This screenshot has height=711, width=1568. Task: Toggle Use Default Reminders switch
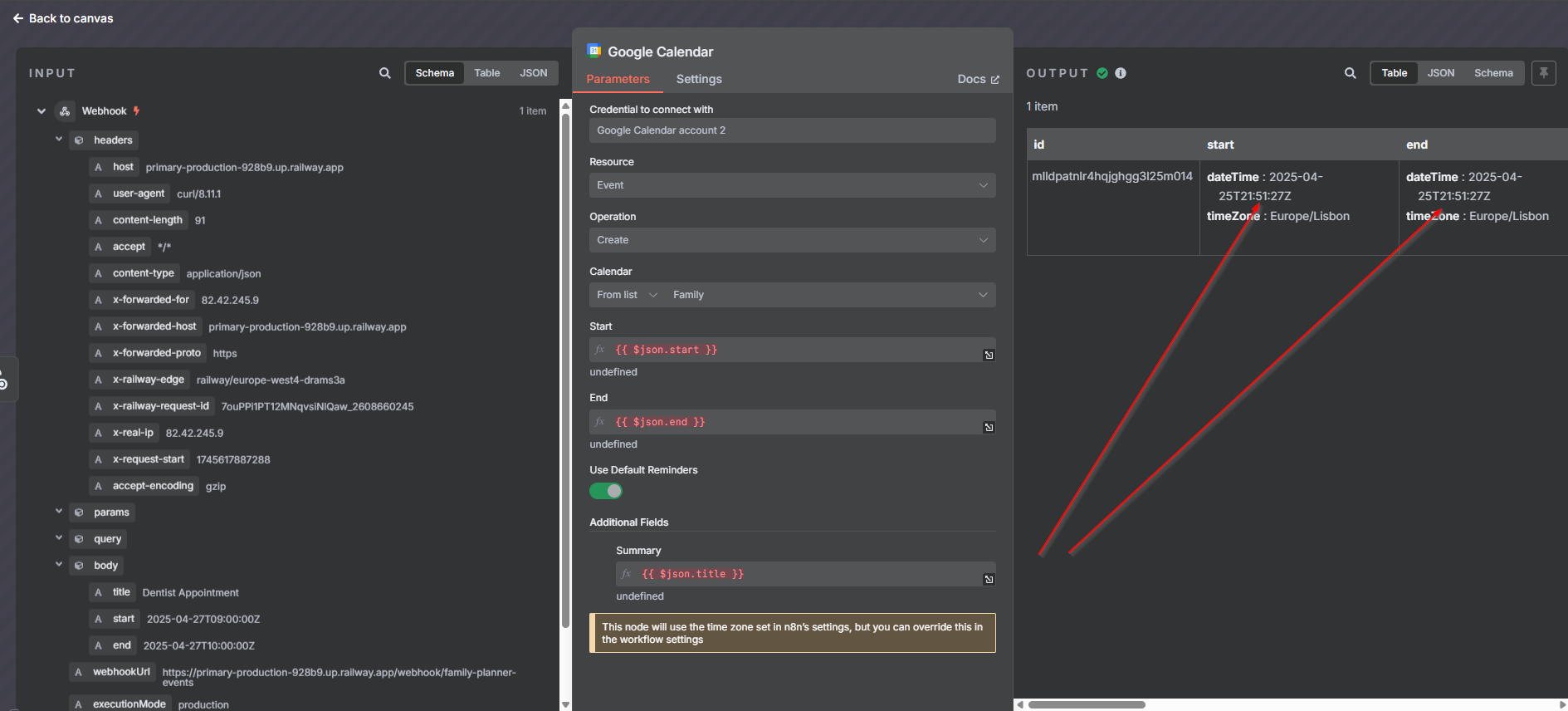(606, 491)
